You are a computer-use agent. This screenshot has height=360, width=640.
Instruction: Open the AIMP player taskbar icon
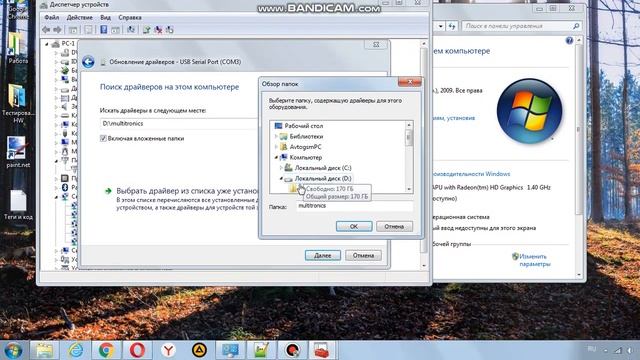click(x=199, y=350)
